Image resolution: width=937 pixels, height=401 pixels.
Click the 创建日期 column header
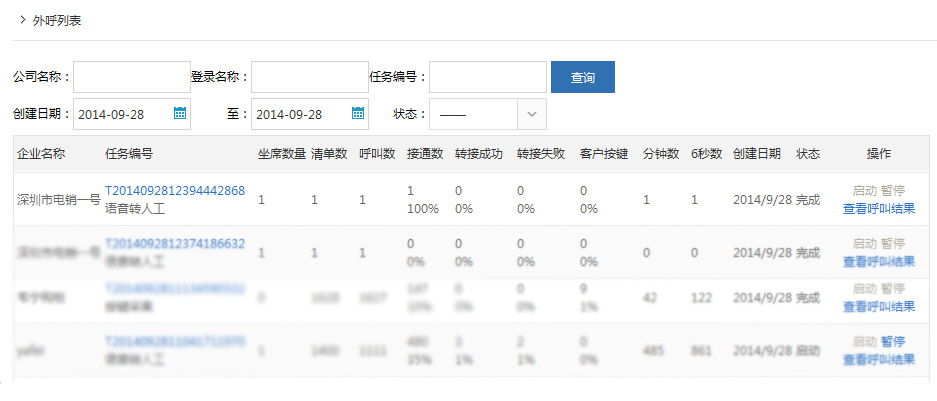[756, 154]
